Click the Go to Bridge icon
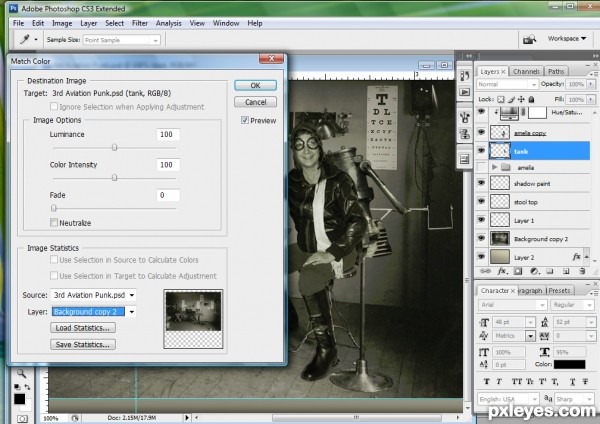This screenshot has height=424, width=600. (x=529, y=39)
